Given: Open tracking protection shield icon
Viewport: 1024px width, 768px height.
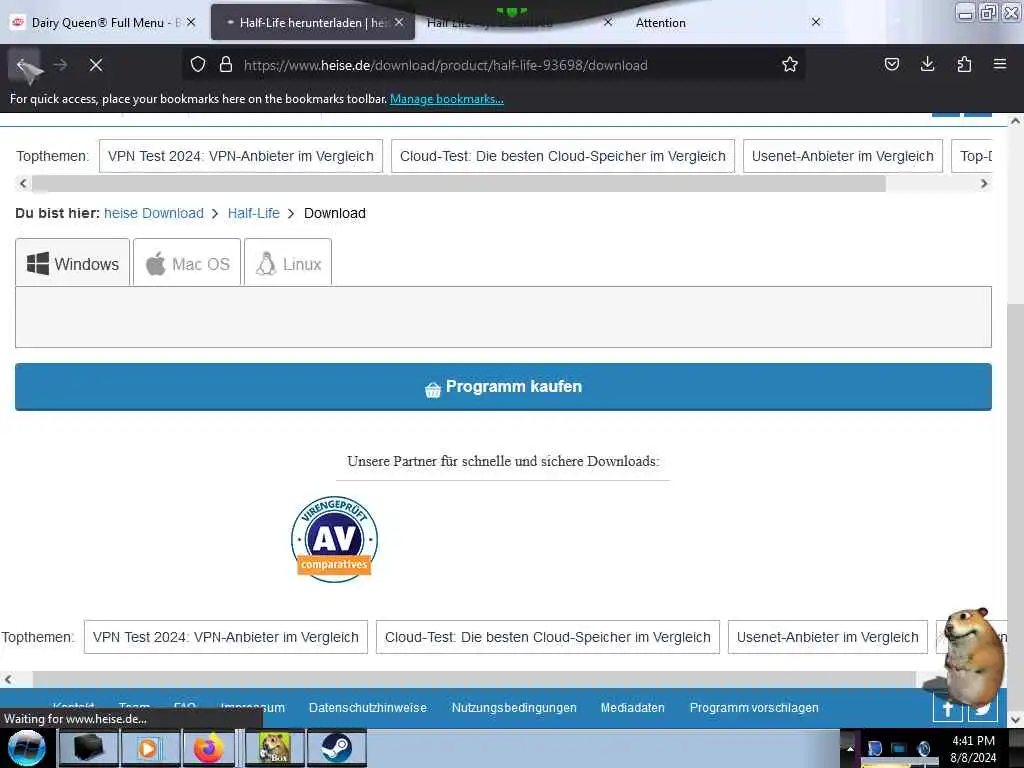Looking at the screenshot, I should (198, 65).
